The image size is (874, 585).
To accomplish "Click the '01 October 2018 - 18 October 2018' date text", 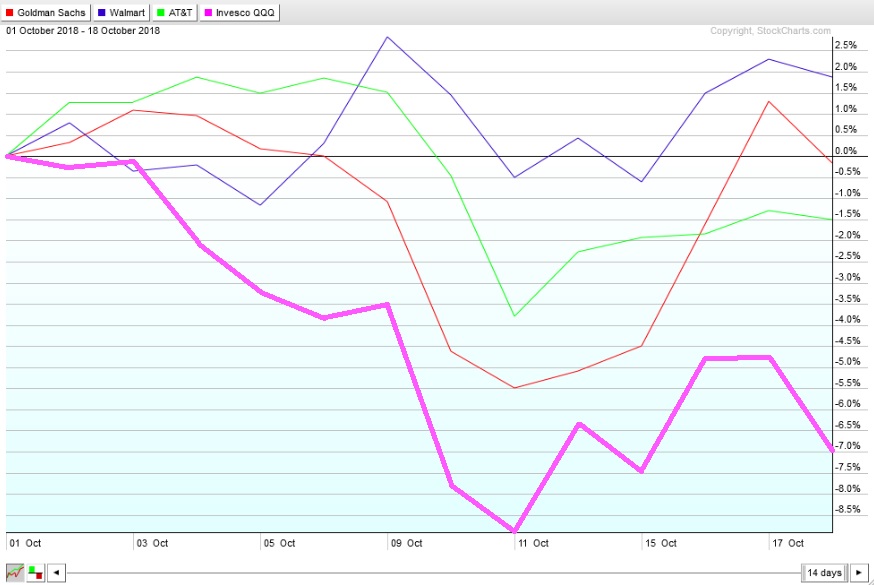I will [x=83, y=31].
